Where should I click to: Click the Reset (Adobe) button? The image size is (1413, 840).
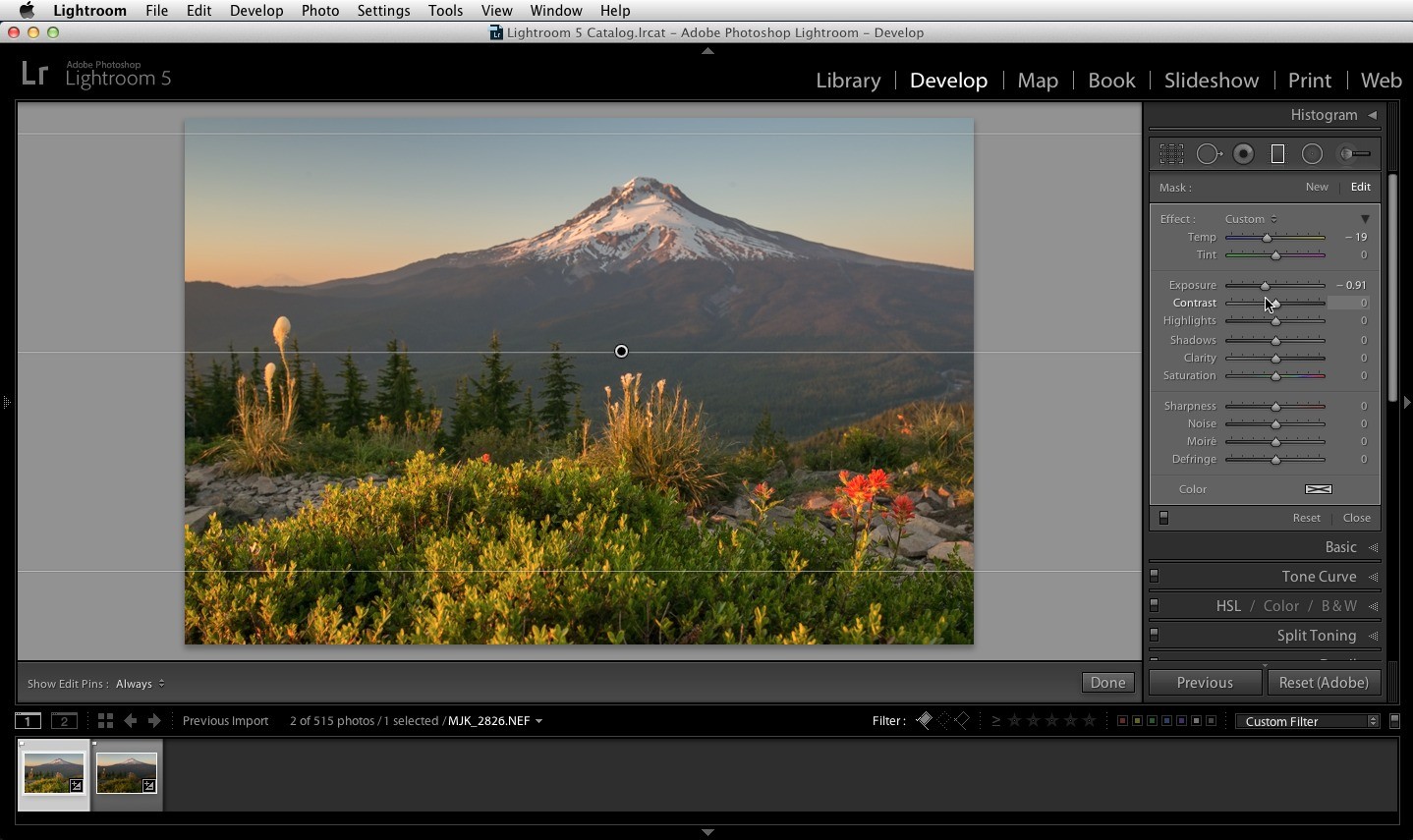click(1324, 683)
